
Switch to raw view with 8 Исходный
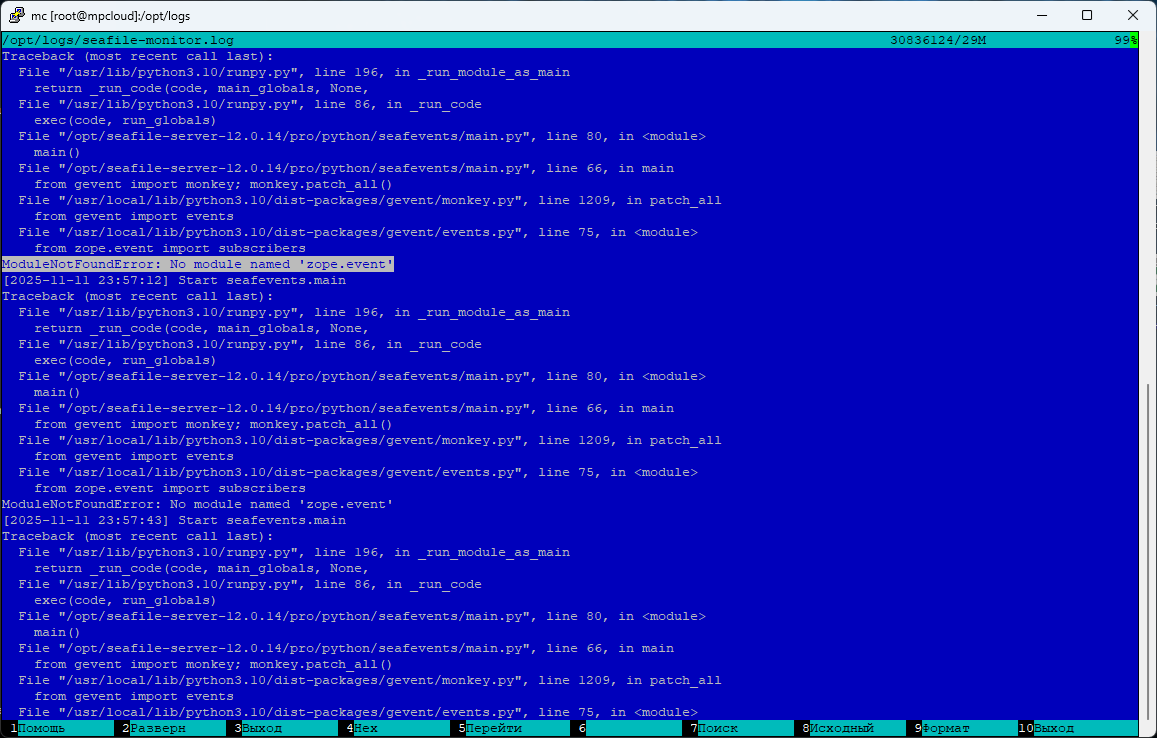point(841,728)
